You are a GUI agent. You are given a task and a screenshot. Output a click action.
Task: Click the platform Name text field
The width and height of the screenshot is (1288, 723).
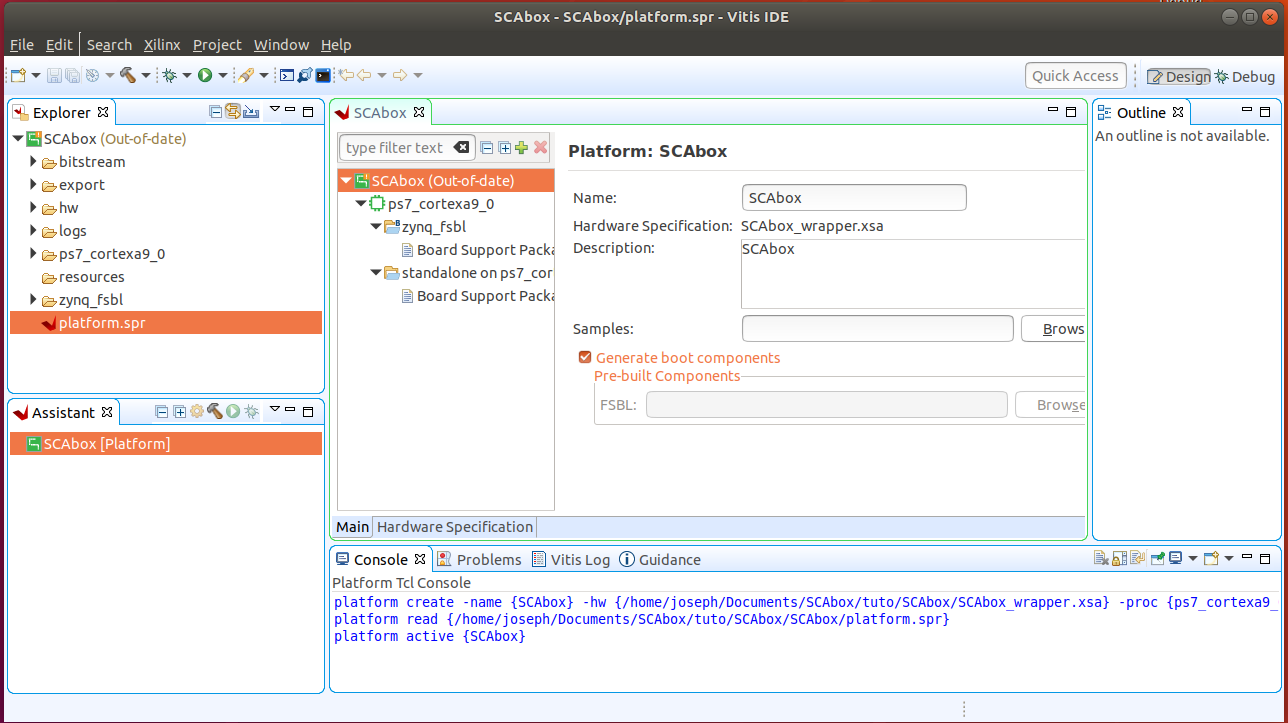(854, 198)
